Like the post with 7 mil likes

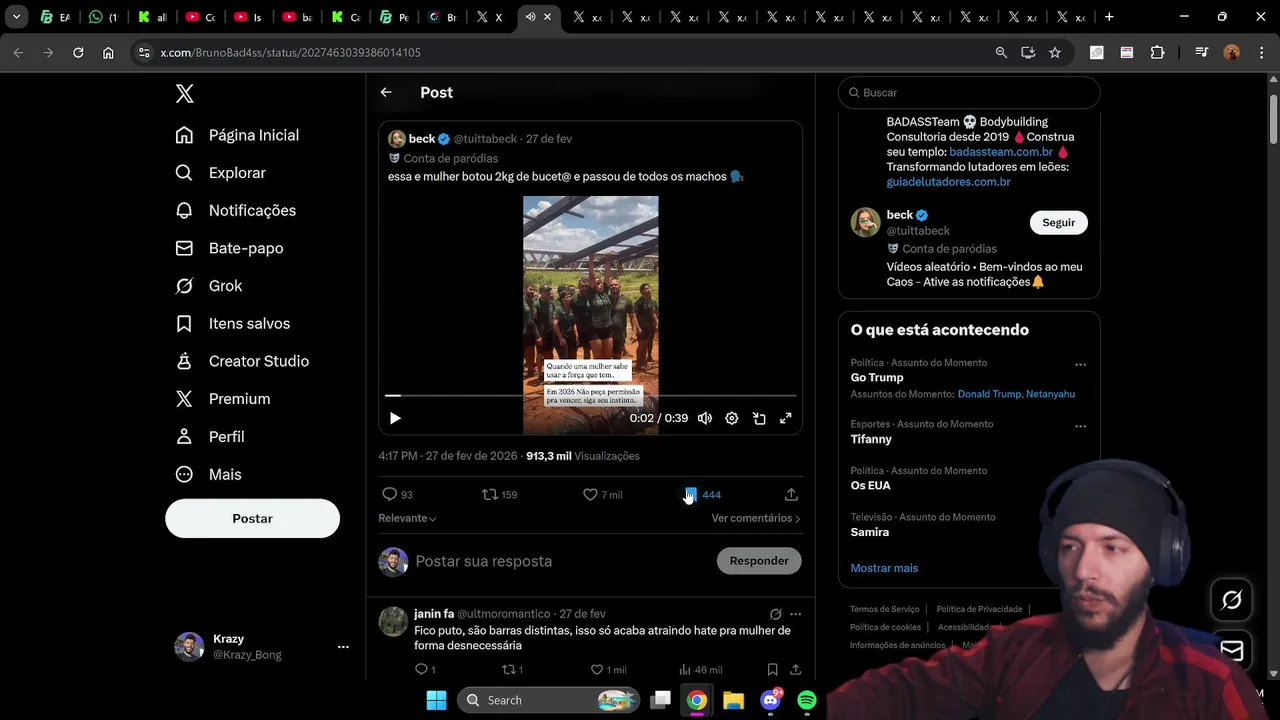(x=590, y=494)
